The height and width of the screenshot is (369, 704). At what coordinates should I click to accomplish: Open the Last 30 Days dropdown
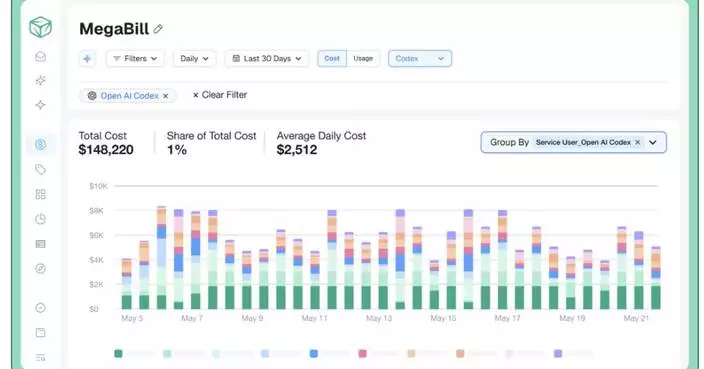(x=267, y=58)
